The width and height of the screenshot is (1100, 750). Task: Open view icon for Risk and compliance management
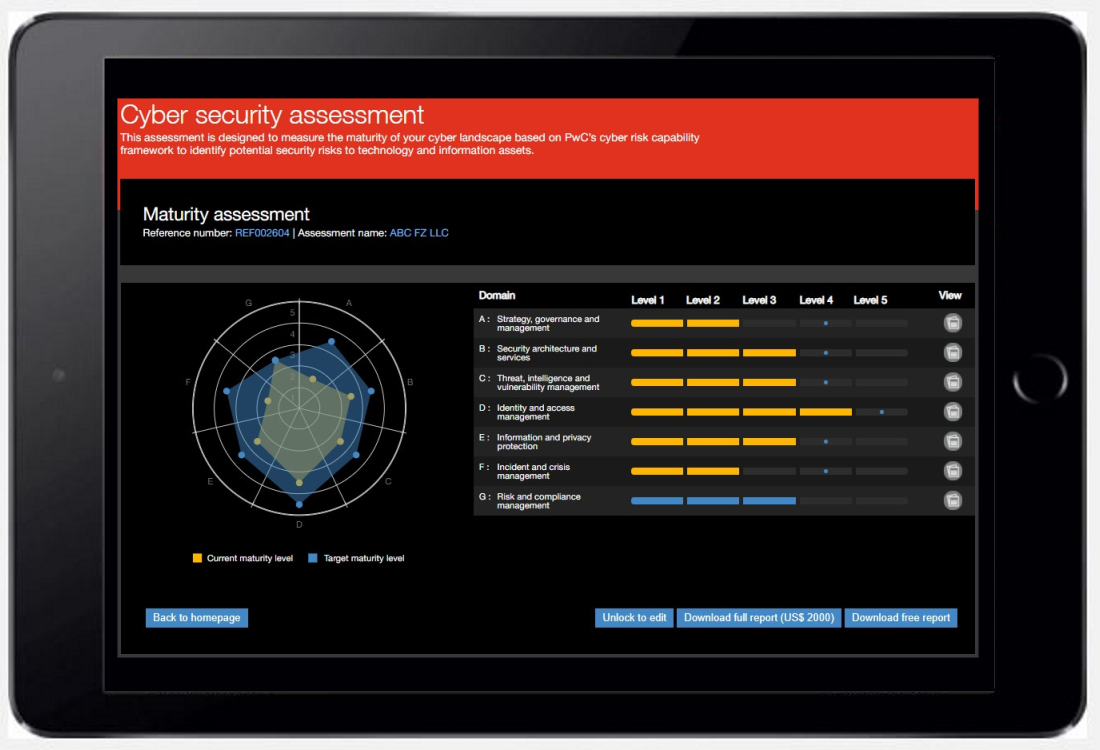click(953, 500)
